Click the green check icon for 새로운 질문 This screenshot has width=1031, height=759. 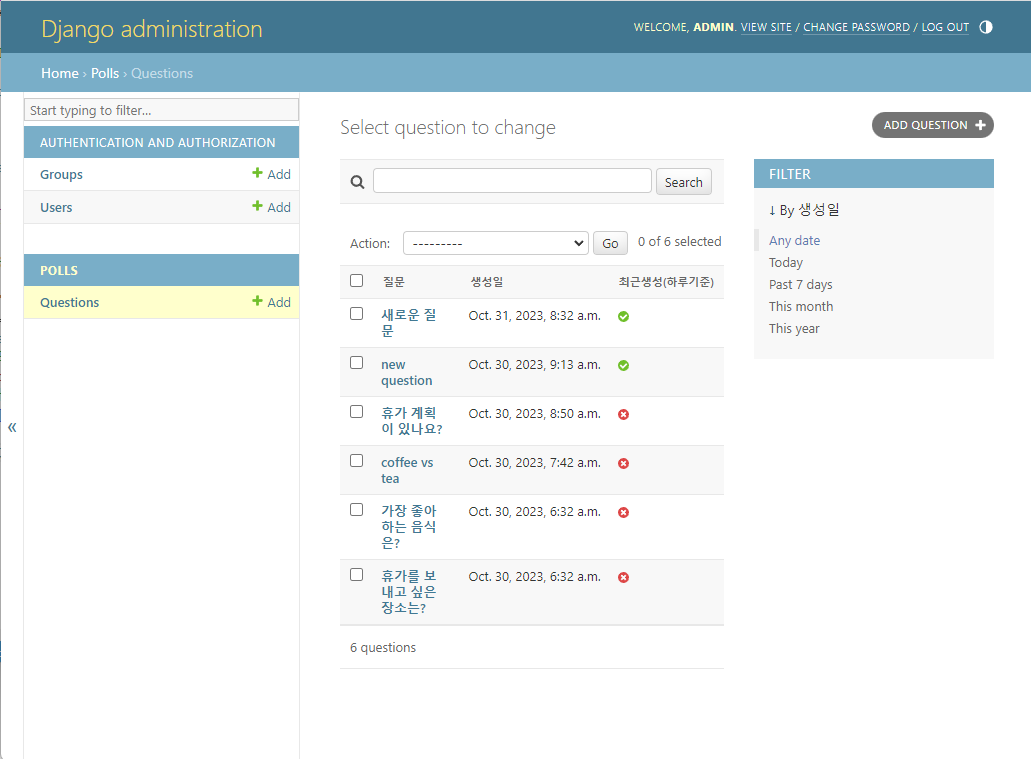point(623,316)
